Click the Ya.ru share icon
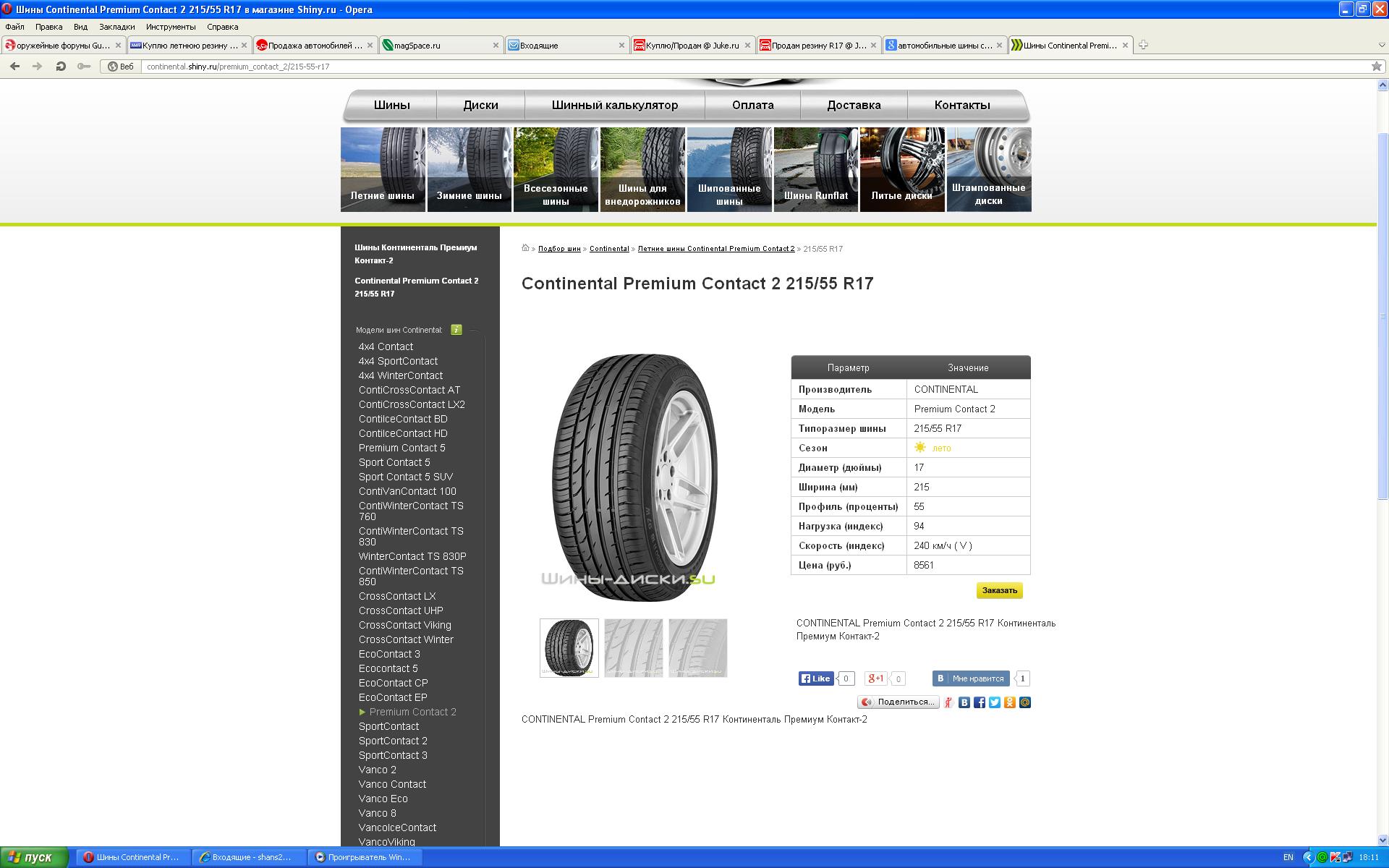The image size is (1389, 868). click(948, 702)
